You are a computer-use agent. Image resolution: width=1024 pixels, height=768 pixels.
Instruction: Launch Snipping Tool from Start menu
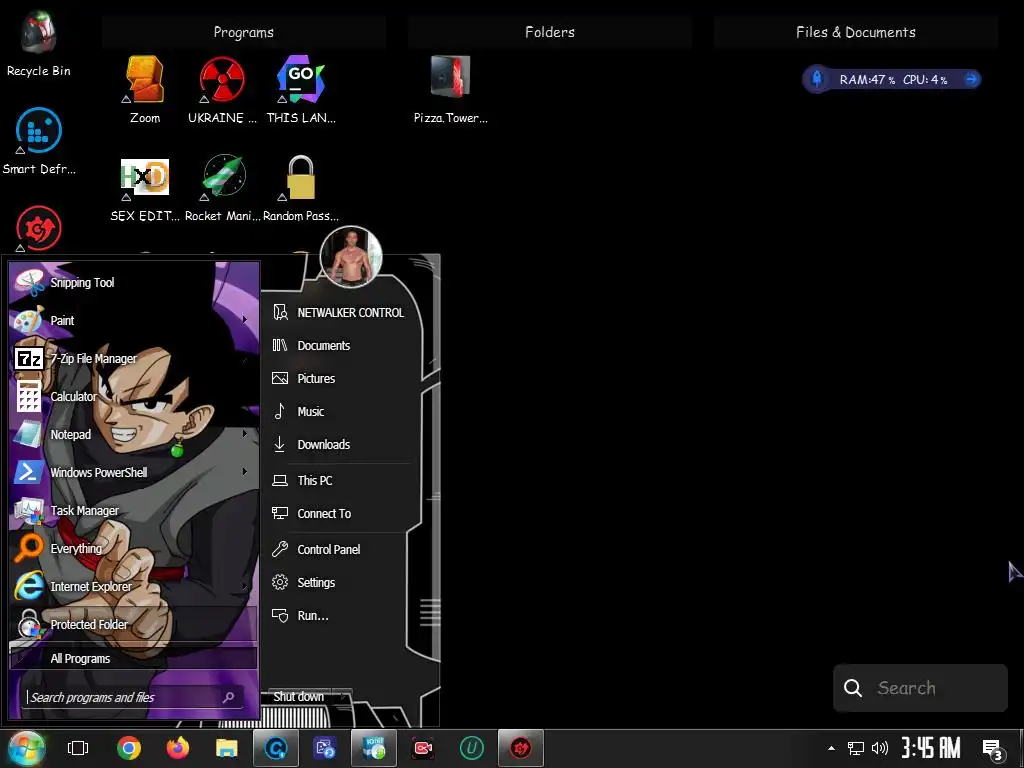pyautogui.click(x=134, y=282)
